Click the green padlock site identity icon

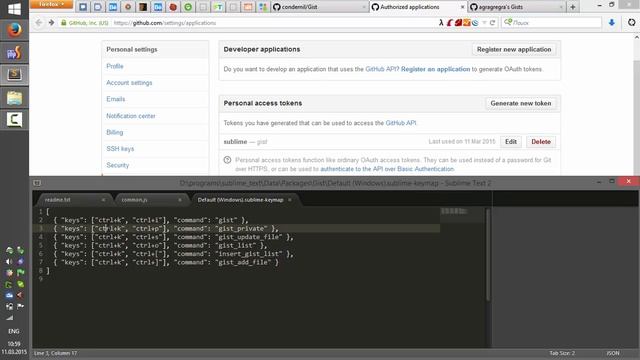point(64,23)
